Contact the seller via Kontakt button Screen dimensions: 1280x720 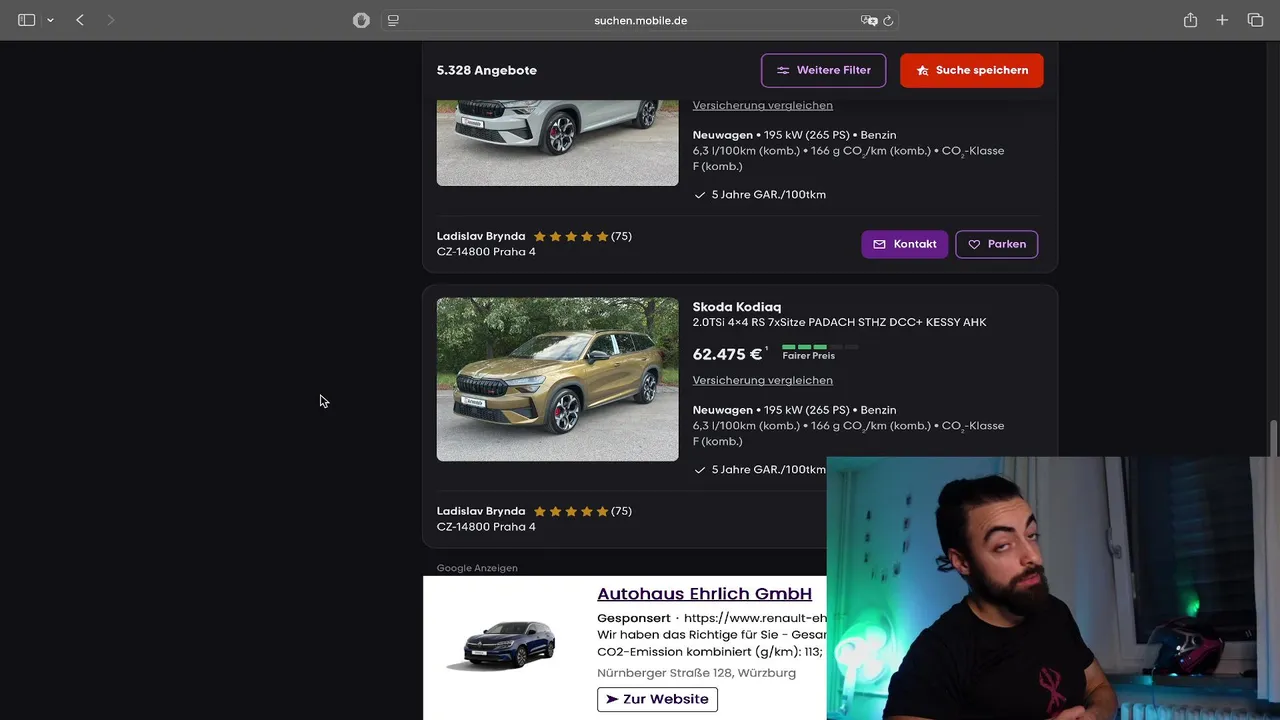click(904, 244)
